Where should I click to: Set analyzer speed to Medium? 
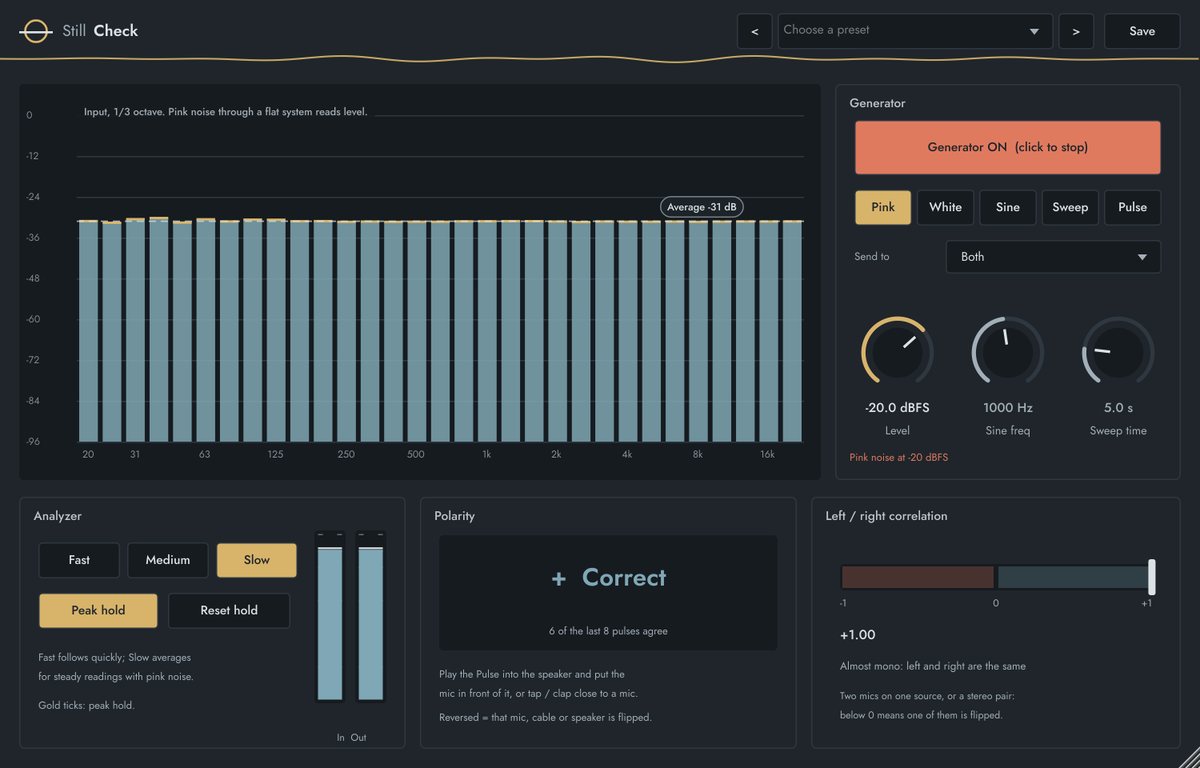[x=168, y=560]
